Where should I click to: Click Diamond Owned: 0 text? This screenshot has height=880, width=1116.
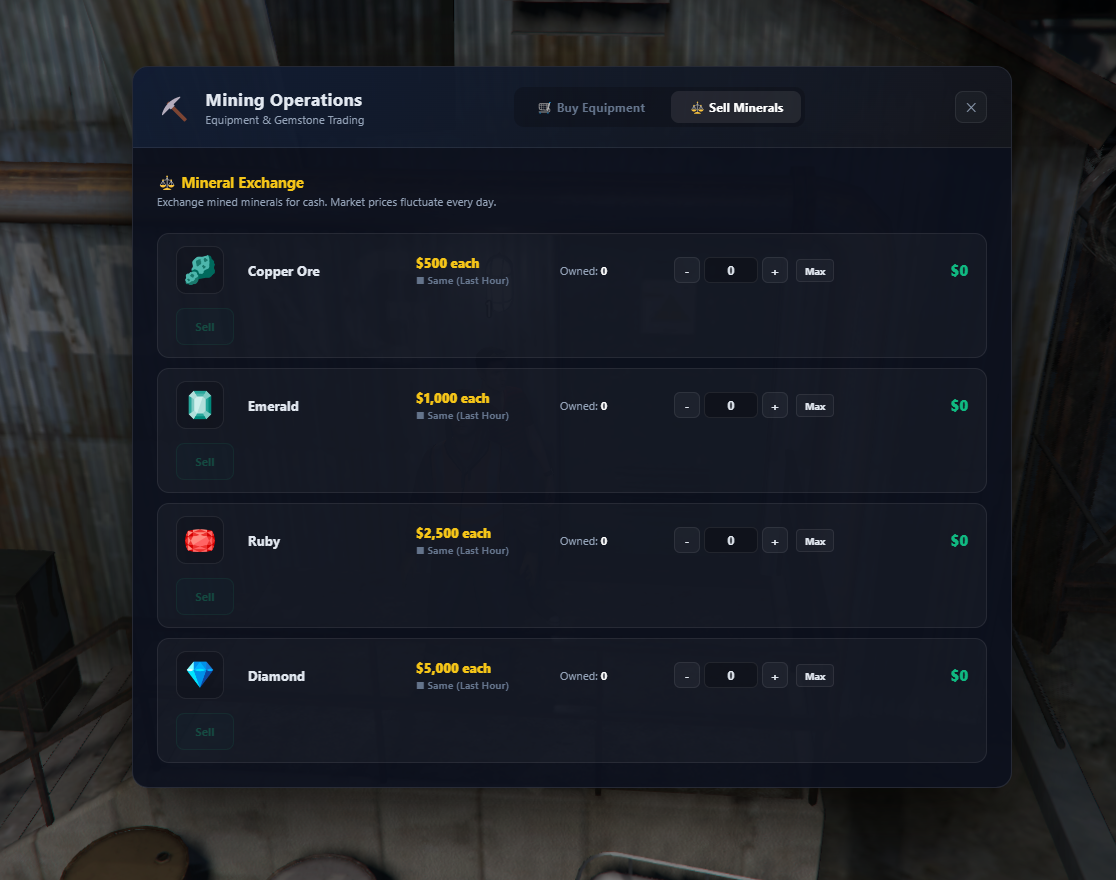point(584,676)
